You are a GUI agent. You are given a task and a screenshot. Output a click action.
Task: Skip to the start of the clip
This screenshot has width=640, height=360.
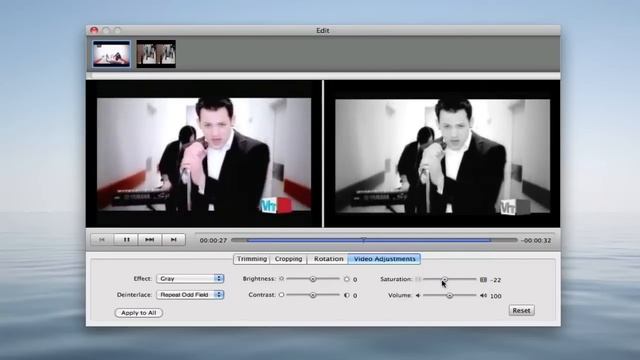[102, 240]
